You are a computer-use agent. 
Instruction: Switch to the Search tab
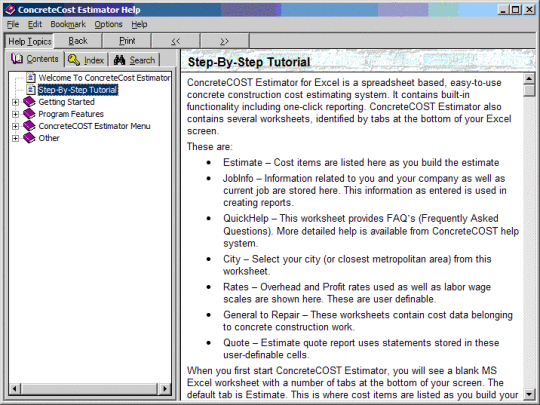[x=134, y=60]
